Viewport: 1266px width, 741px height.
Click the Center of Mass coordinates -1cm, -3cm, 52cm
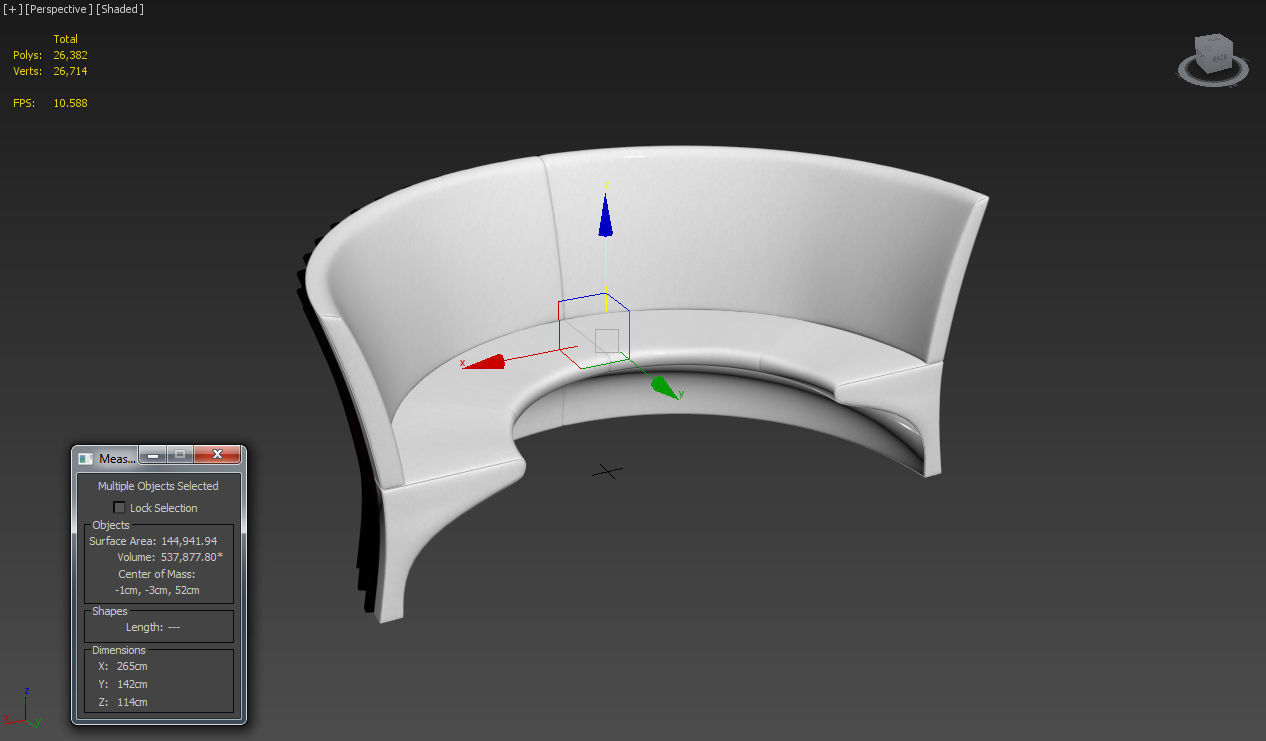pos(157,590)
